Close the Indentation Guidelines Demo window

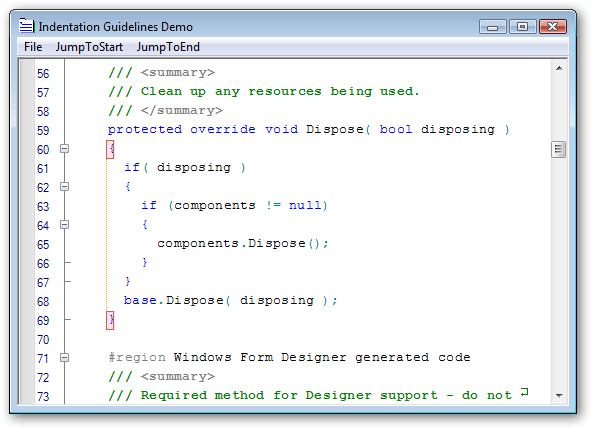point(553,27)
